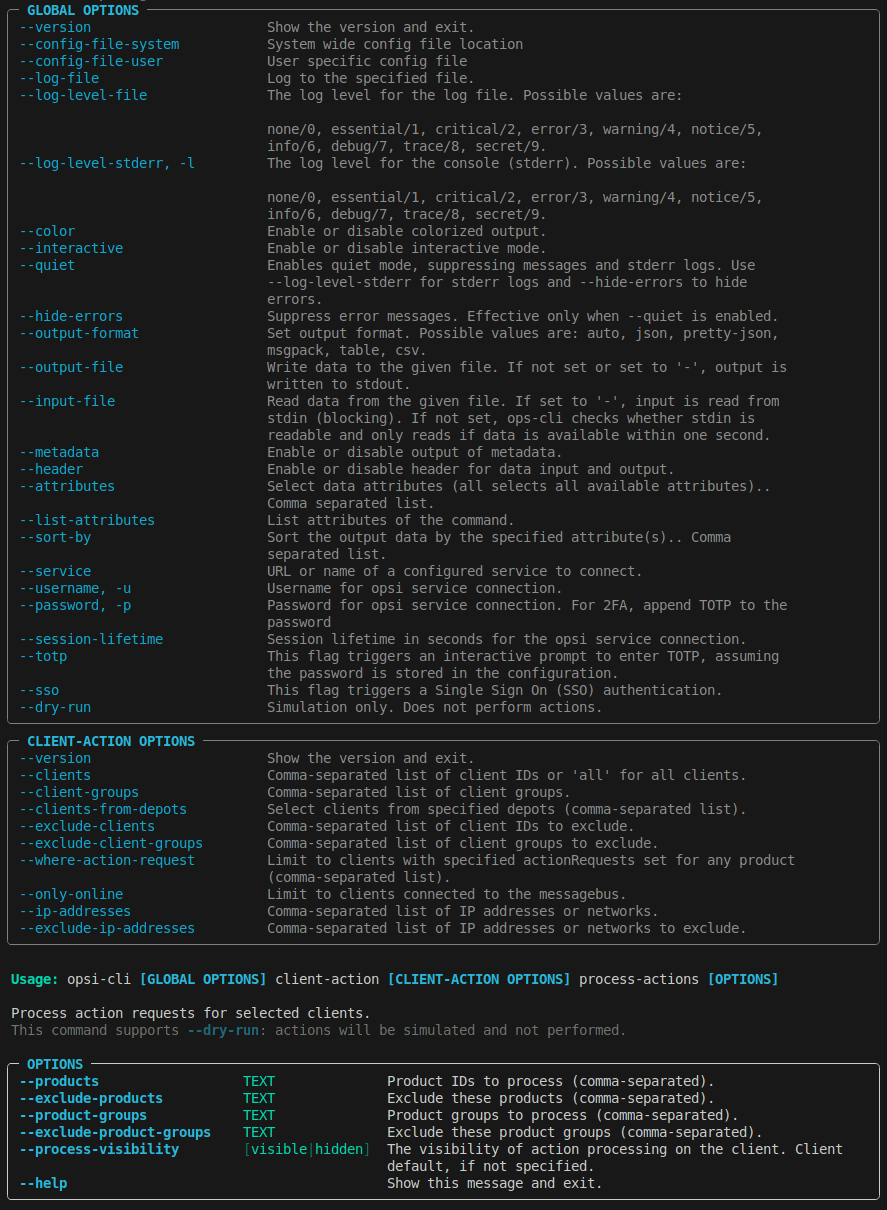Image resolution: width=887 pixels, height=1210 pixels.
Task: Click the "--client-groups" option
Action: (x=79, y=792)
